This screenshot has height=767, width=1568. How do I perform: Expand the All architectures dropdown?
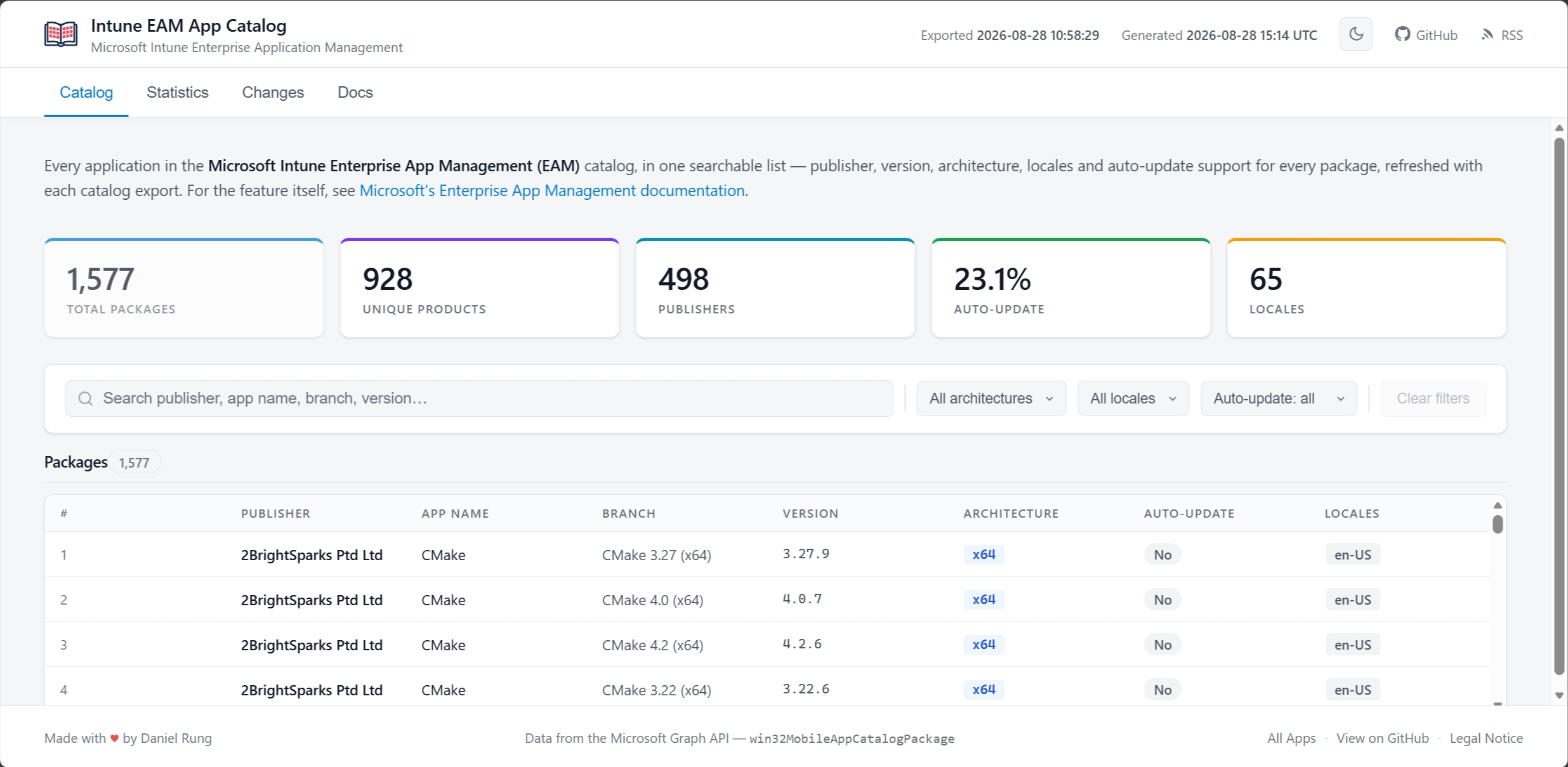click(991, 398)
